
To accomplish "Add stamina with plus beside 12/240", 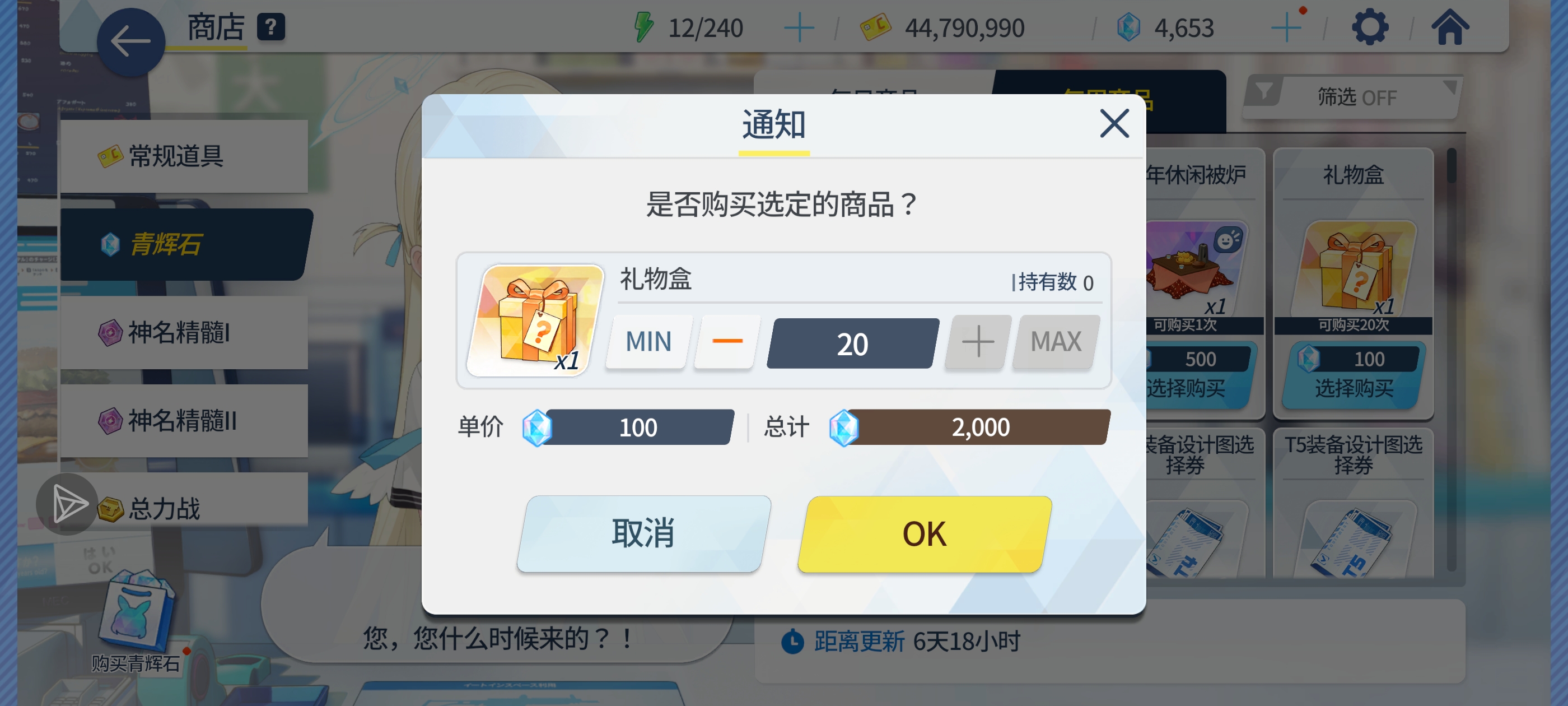I will click(x=799, y=28).
